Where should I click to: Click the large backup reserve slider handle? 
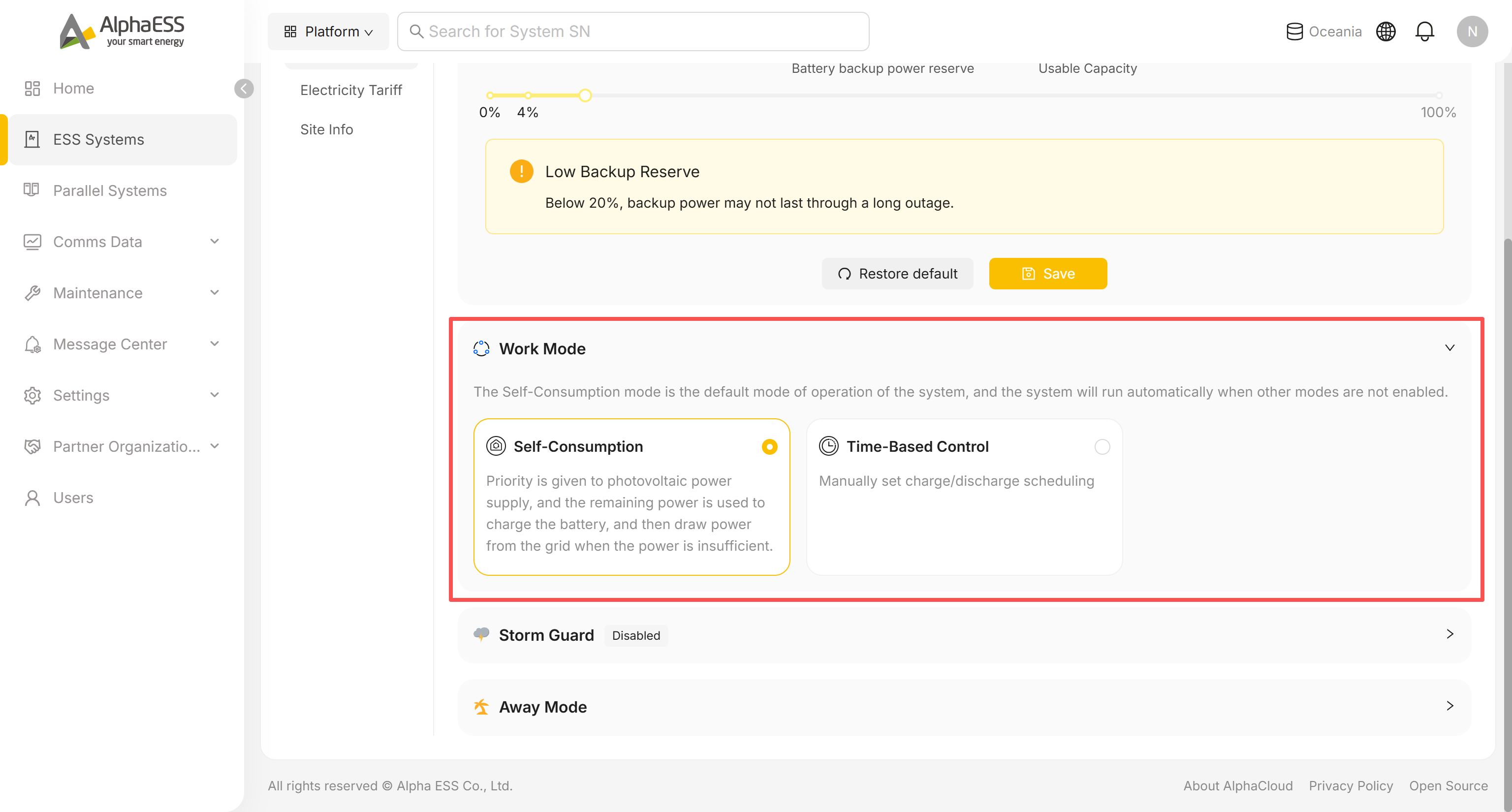585,95
